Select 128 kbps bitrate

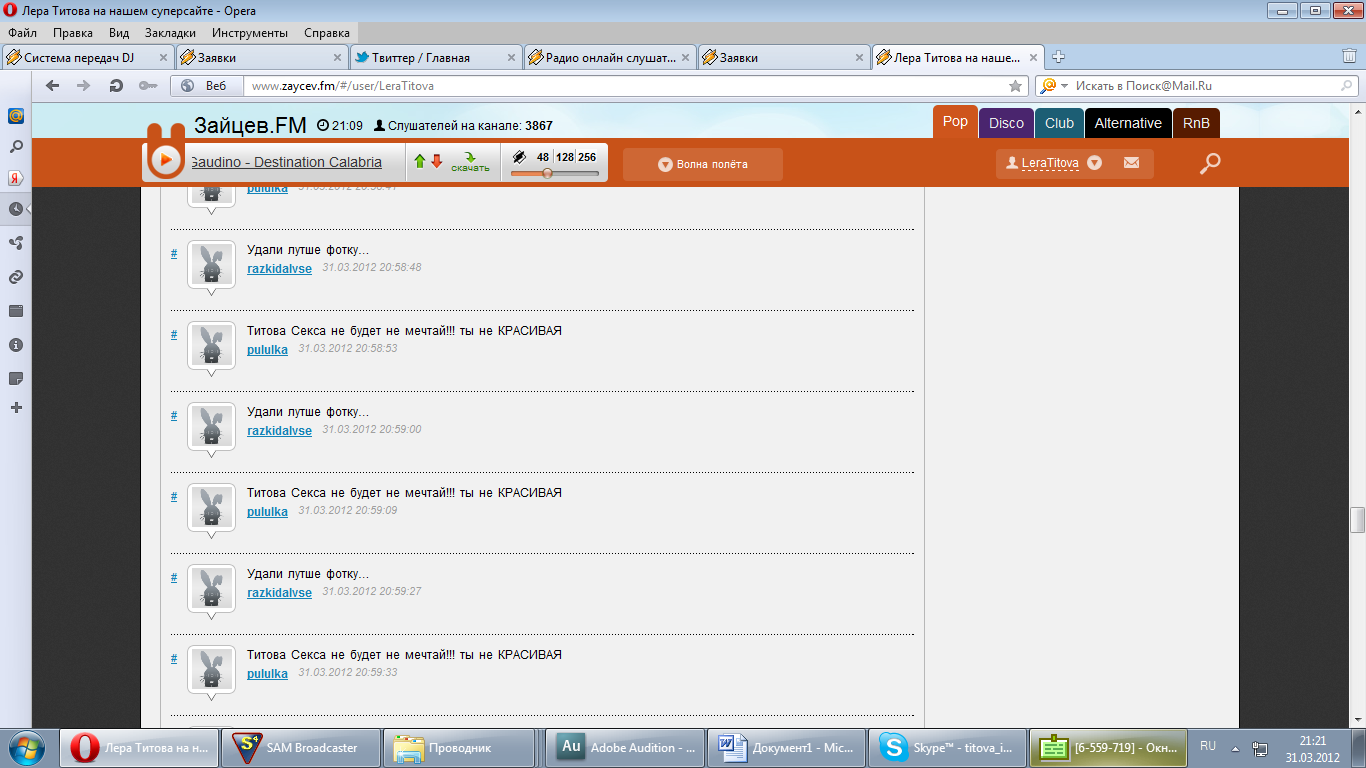(x=565, y=157)
